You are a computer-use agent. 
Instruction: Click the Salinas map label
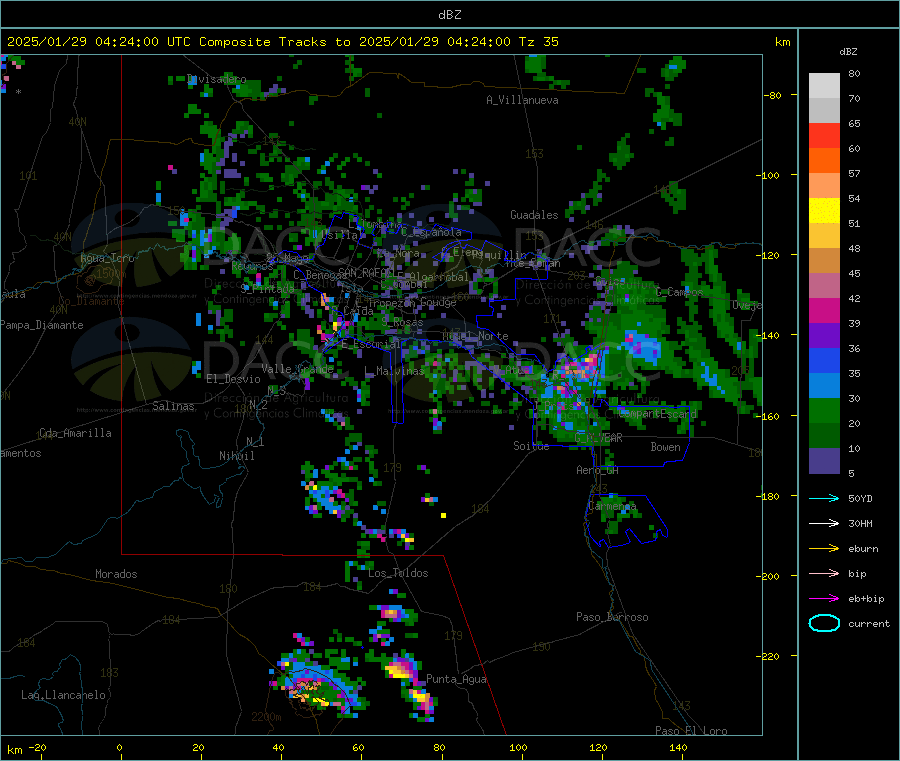tap(173, 406)
